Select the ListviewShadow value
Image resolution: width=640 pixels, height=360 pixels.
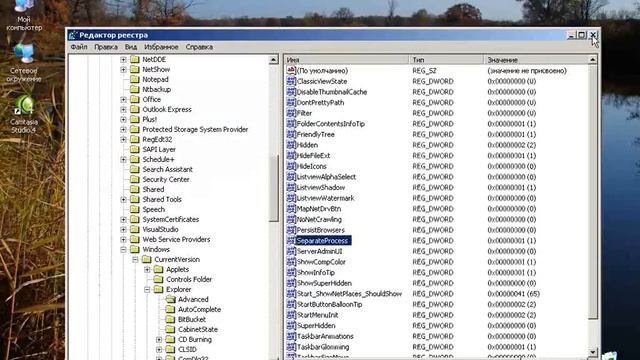tap(321, 187)
